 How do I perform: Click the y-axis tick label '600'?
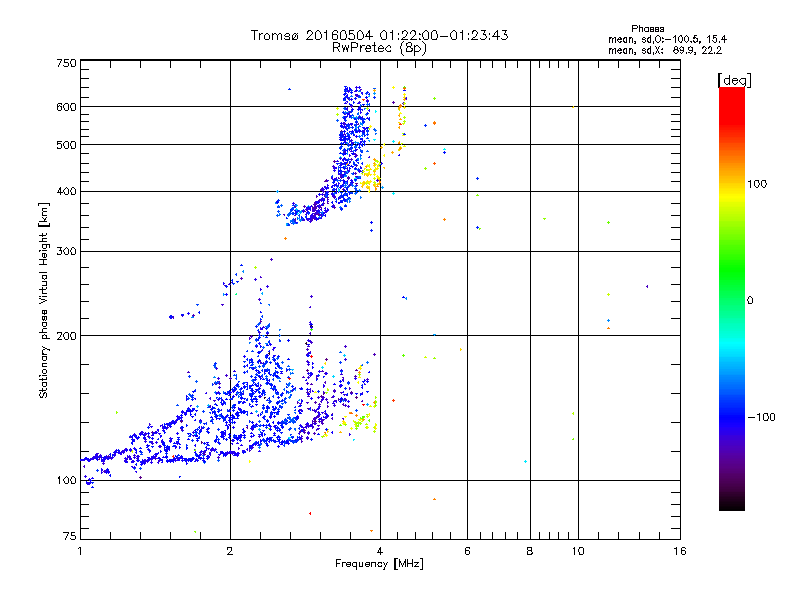click(66, 107)
